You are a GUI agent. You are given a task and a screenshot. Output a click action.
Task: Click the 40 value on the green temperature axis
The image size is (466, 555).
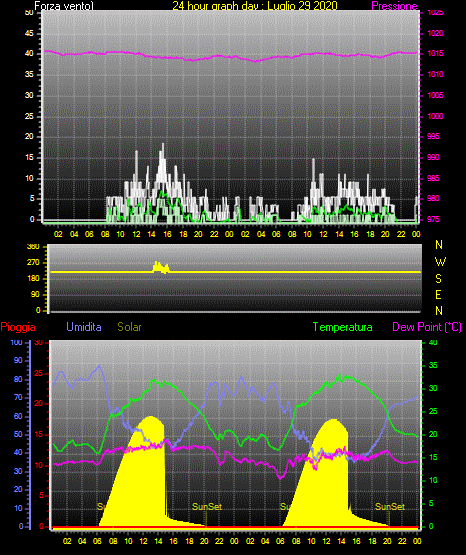pos(433,342)
